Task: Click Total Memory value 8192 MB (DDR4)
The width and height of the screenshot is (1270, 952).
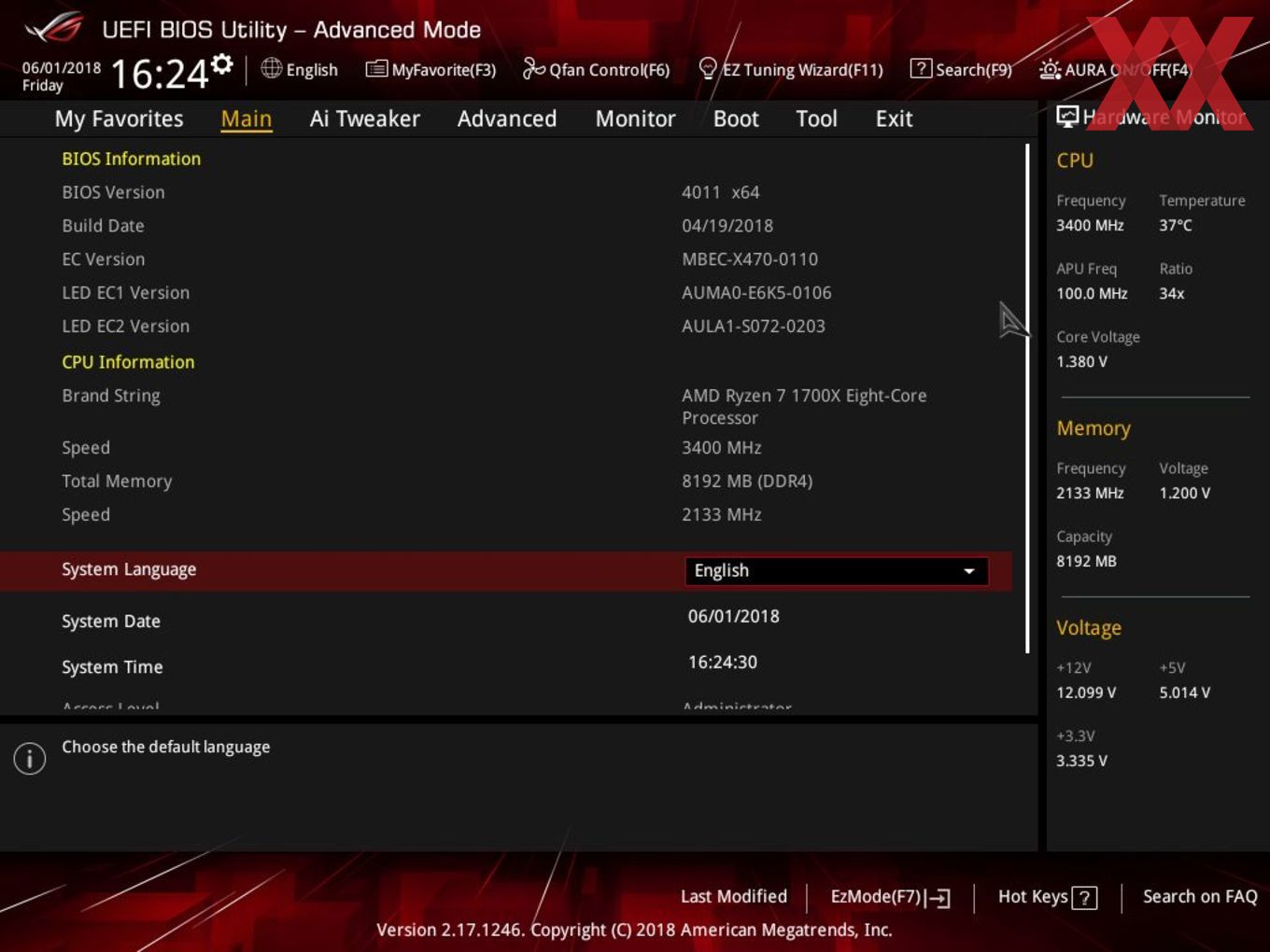Action: tap(747, 482)
